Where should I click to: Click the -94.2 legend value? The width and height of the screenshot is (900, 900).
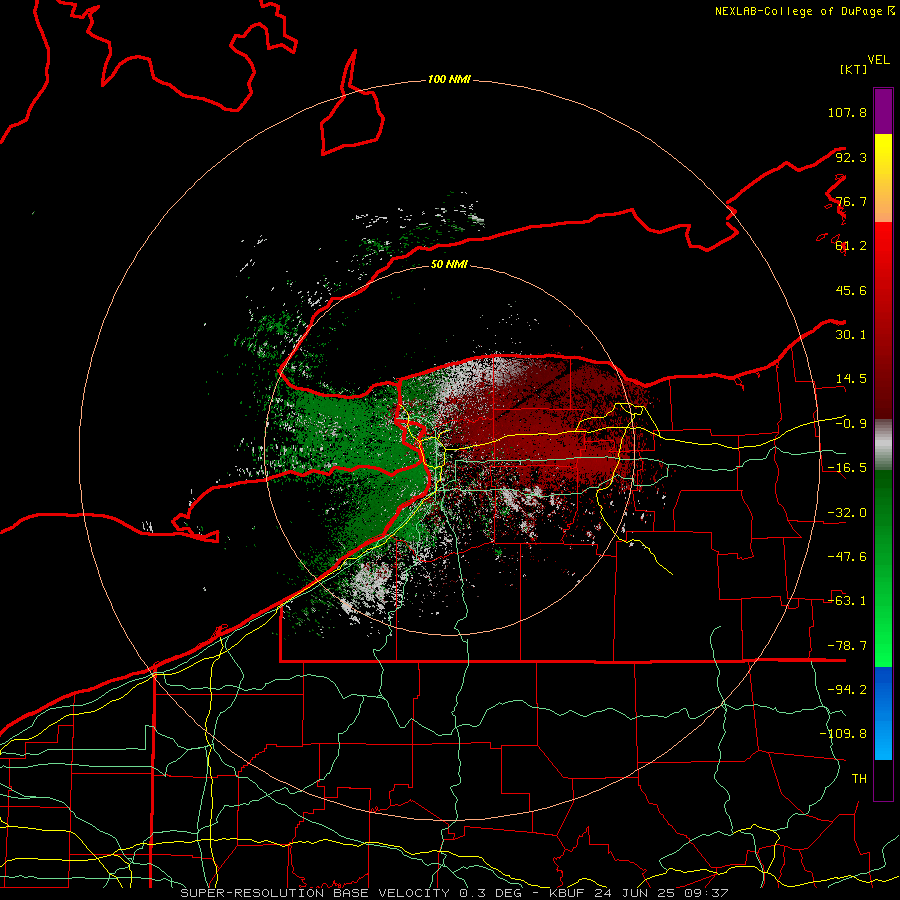[x=847, y=690]
